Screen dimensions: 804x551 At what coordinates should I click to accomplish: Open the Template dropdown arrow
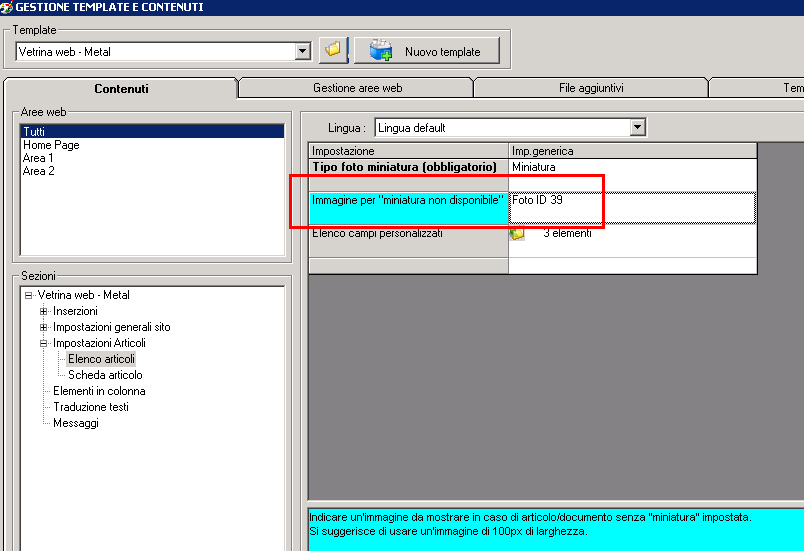tap(303, 51)
